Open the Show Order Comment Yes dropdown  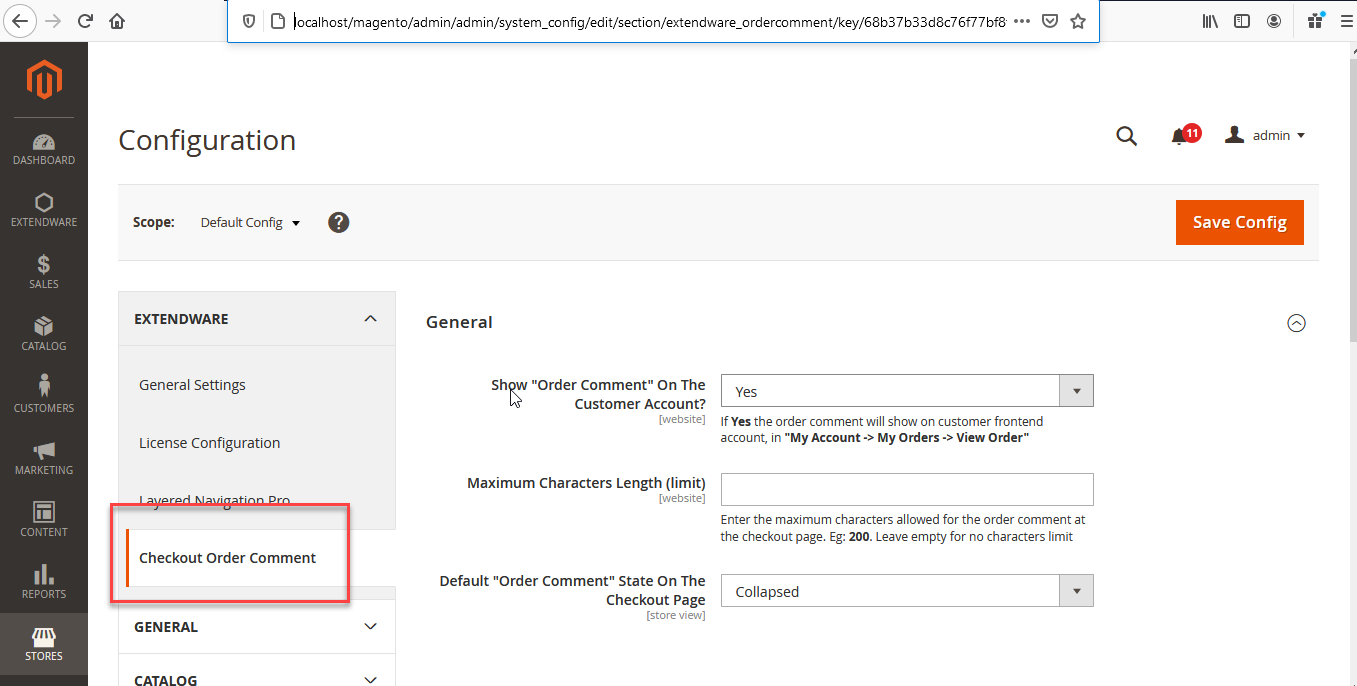click(x=907, y=391)
